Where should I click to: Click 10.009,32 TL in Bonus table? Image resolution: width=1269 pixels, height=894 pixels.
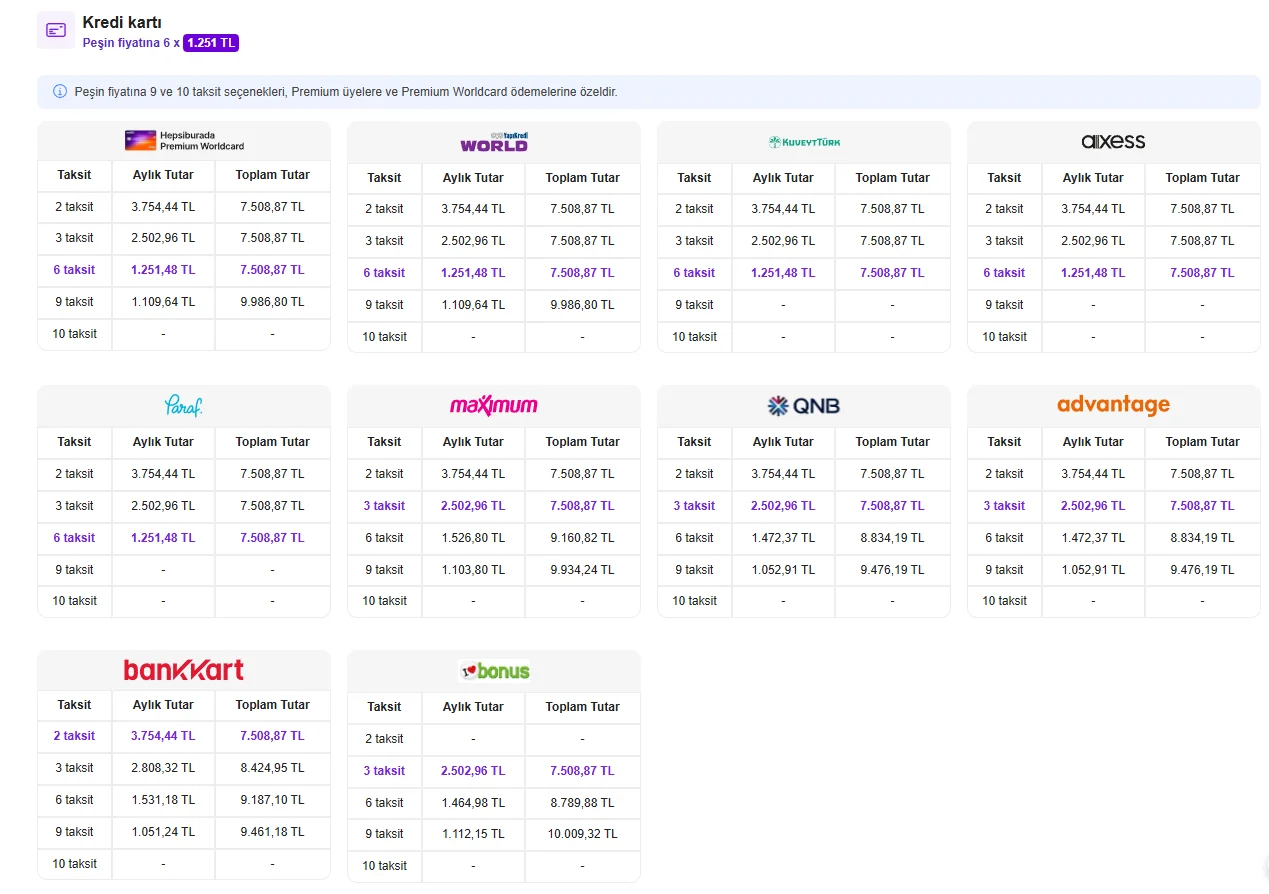point(582,834)
